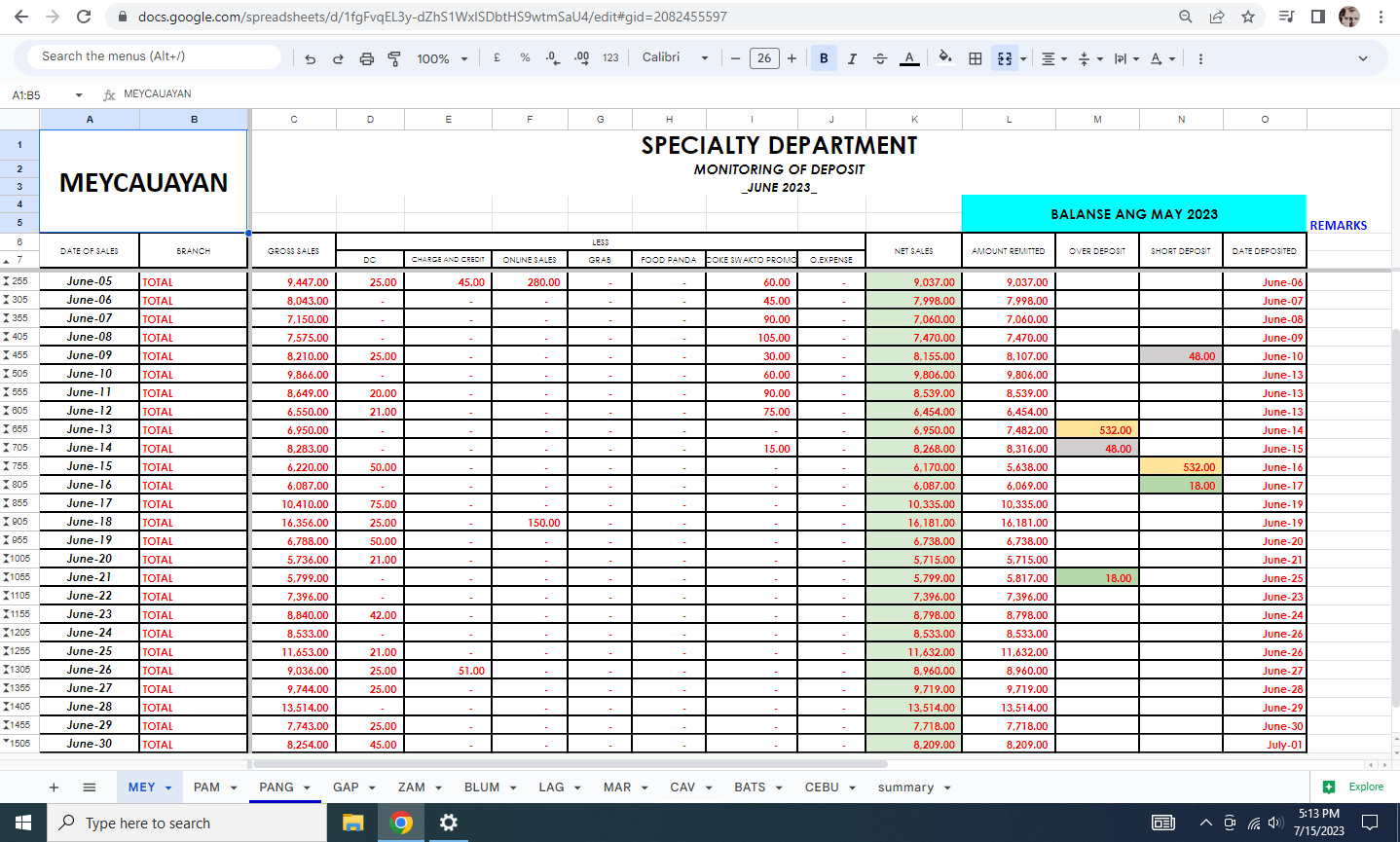
Task: Increase decimal places
Action: (581, 58)
